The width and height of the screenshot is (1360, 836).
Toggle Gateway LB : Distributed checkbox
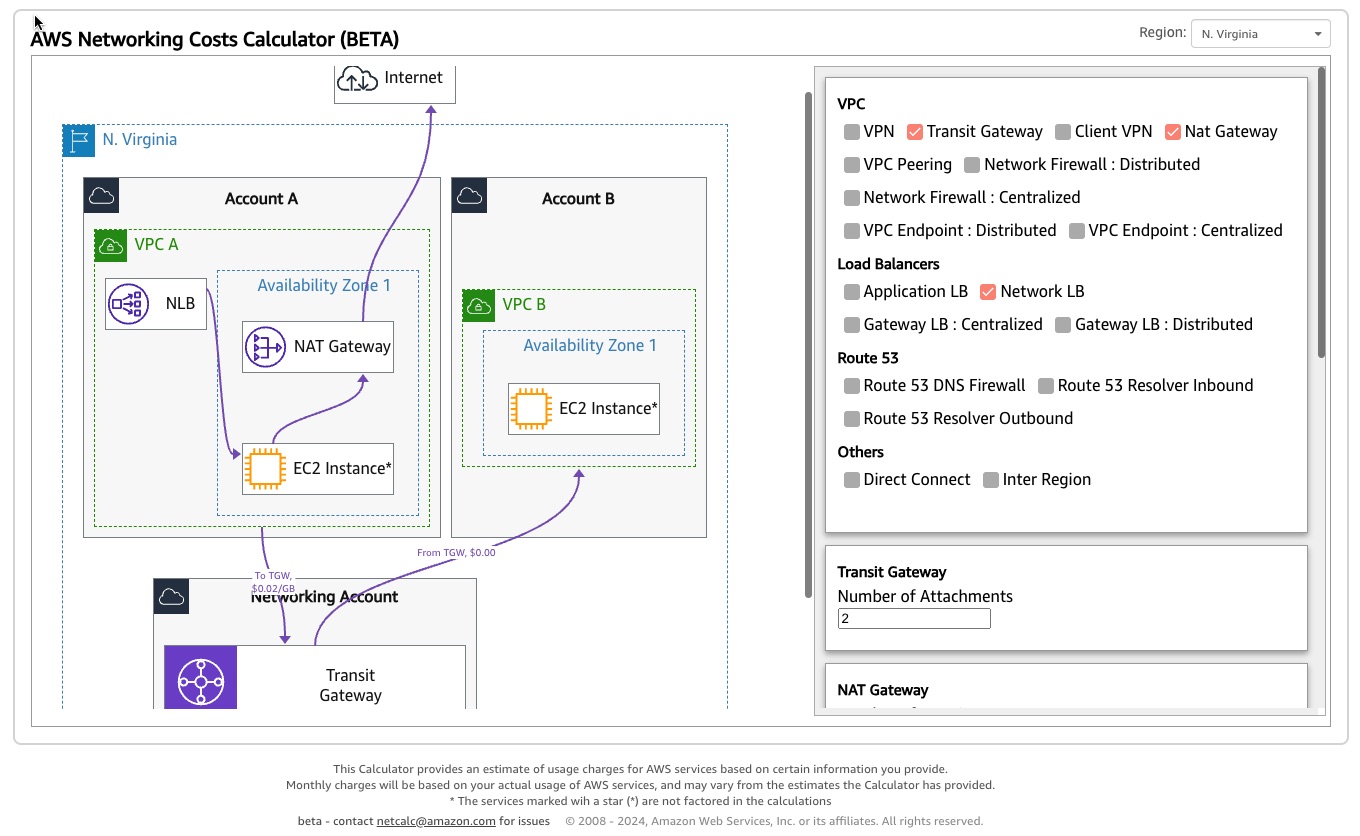click(x=1063, y=325)
